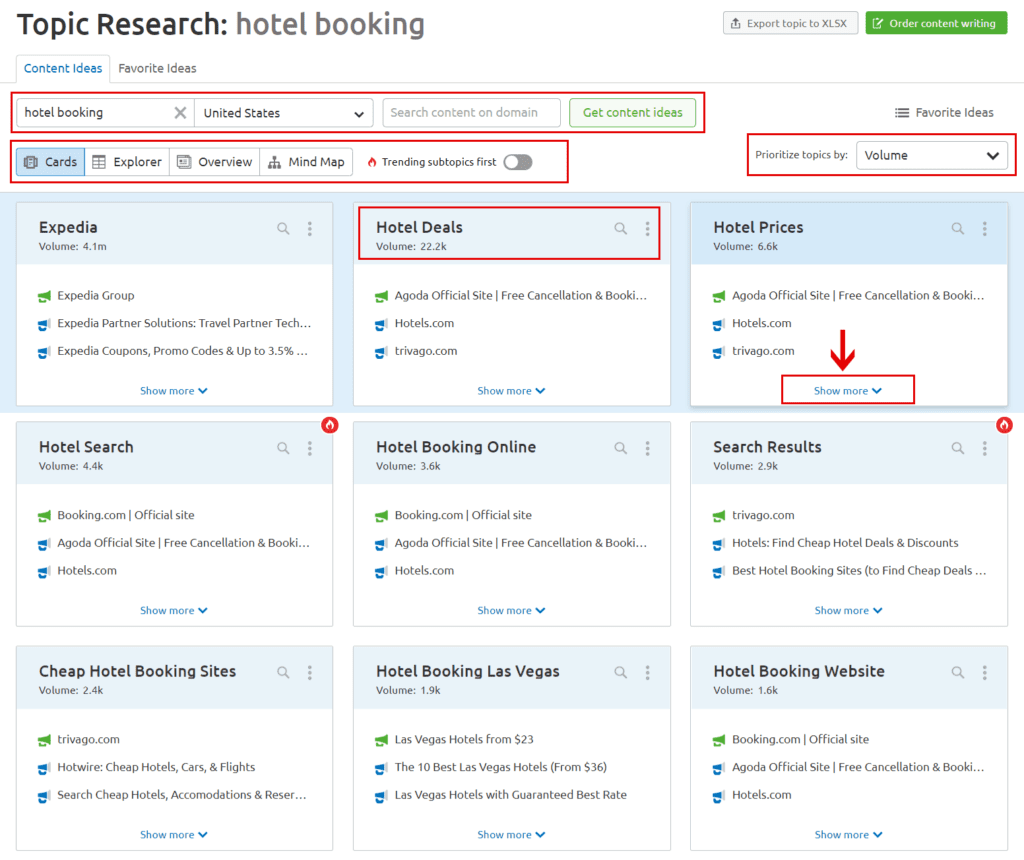
Task: Select the Cards view
Action: 50,162
